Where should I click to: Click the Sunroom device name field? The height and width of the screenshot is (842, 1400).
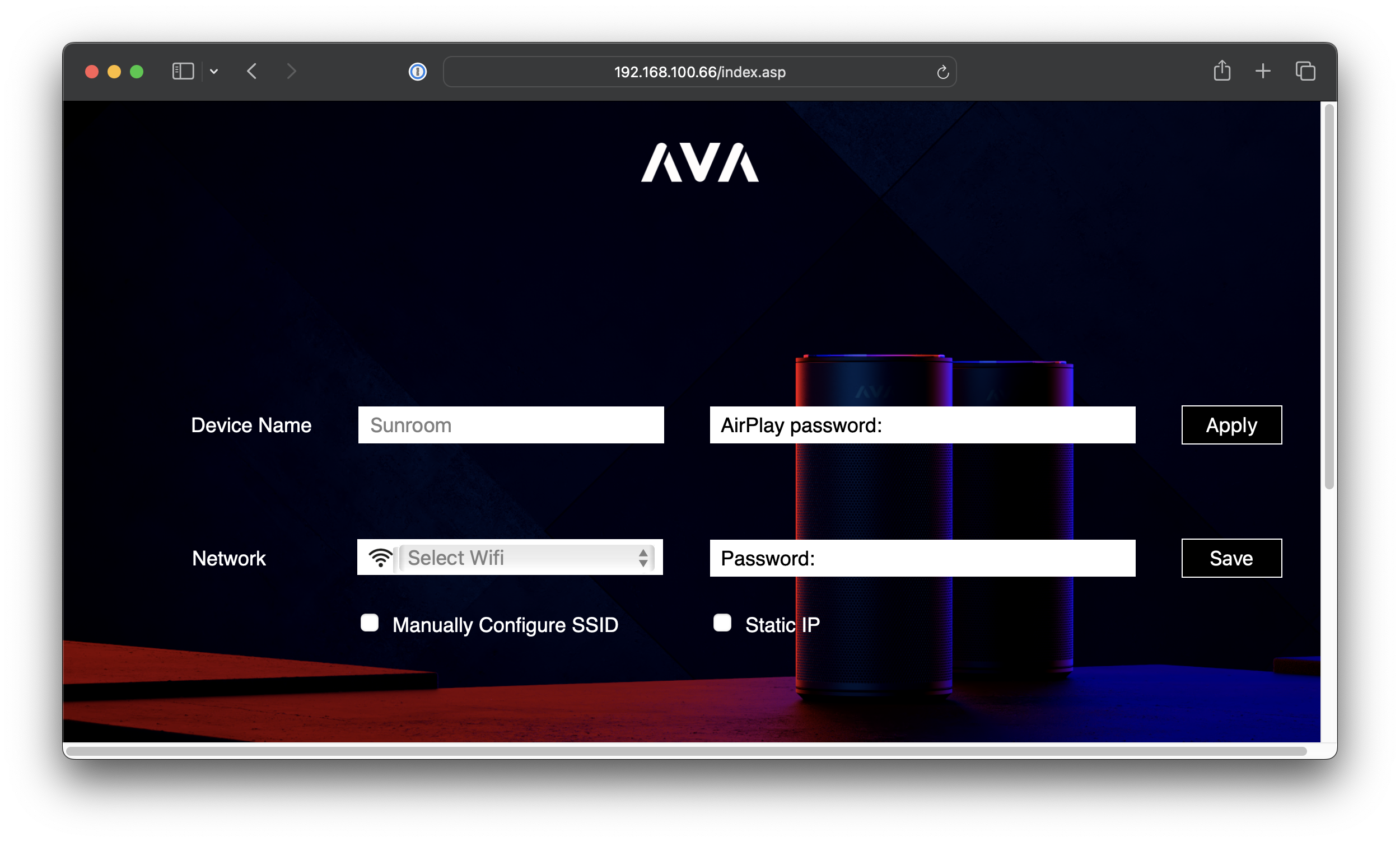[x=510, y=424]
